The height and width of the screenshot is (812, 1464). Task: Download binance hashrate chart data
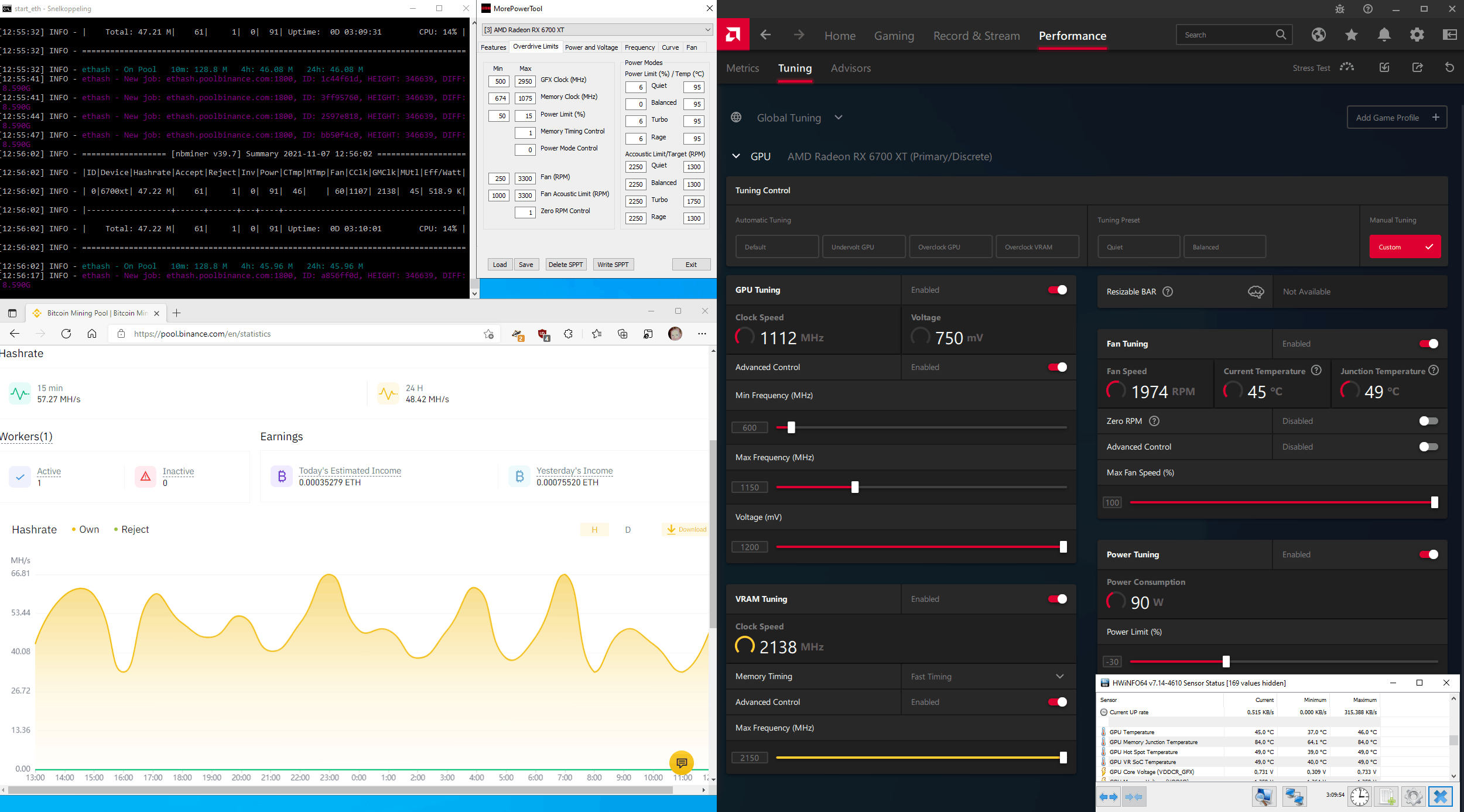click(x=686, y=529)
